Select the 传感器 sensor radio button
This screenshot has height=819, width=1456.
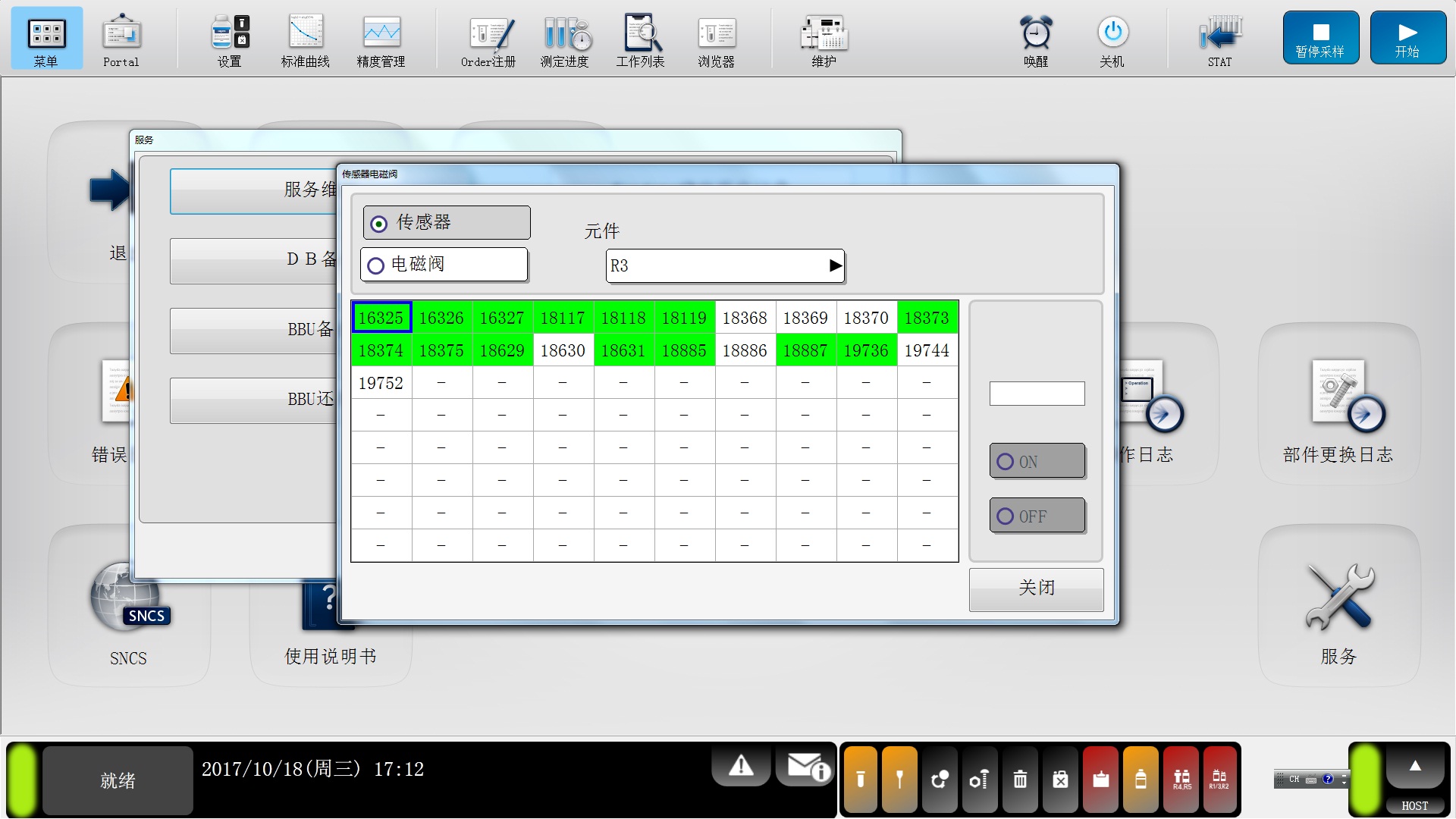(x=379, y=224)
